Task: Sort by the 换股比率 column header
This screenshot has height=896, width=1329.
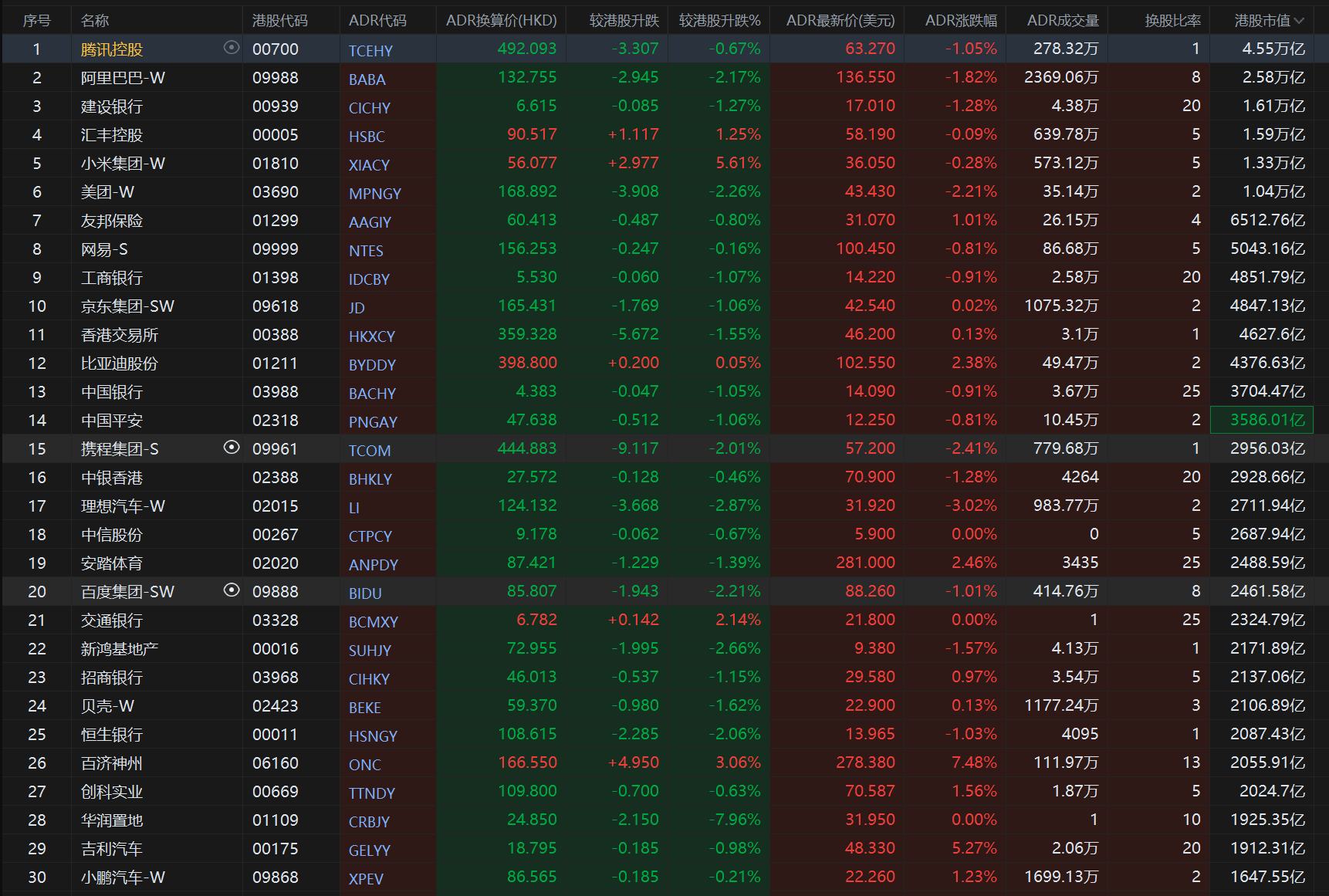Action: [x=1172, y=21]
